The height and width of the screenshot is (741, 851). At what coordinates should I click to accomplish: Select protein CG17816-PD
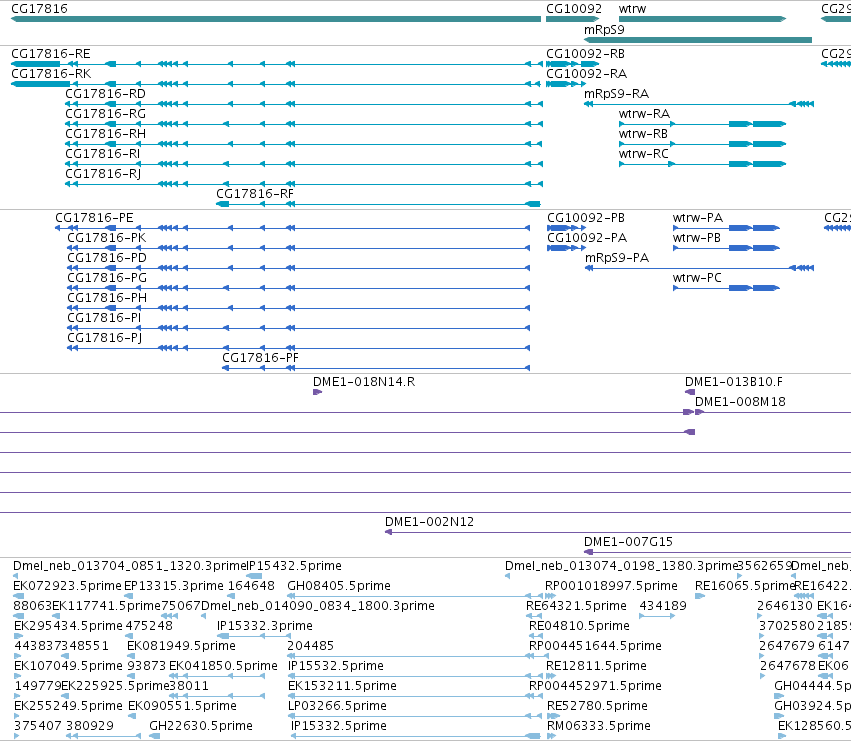(107, 258)
